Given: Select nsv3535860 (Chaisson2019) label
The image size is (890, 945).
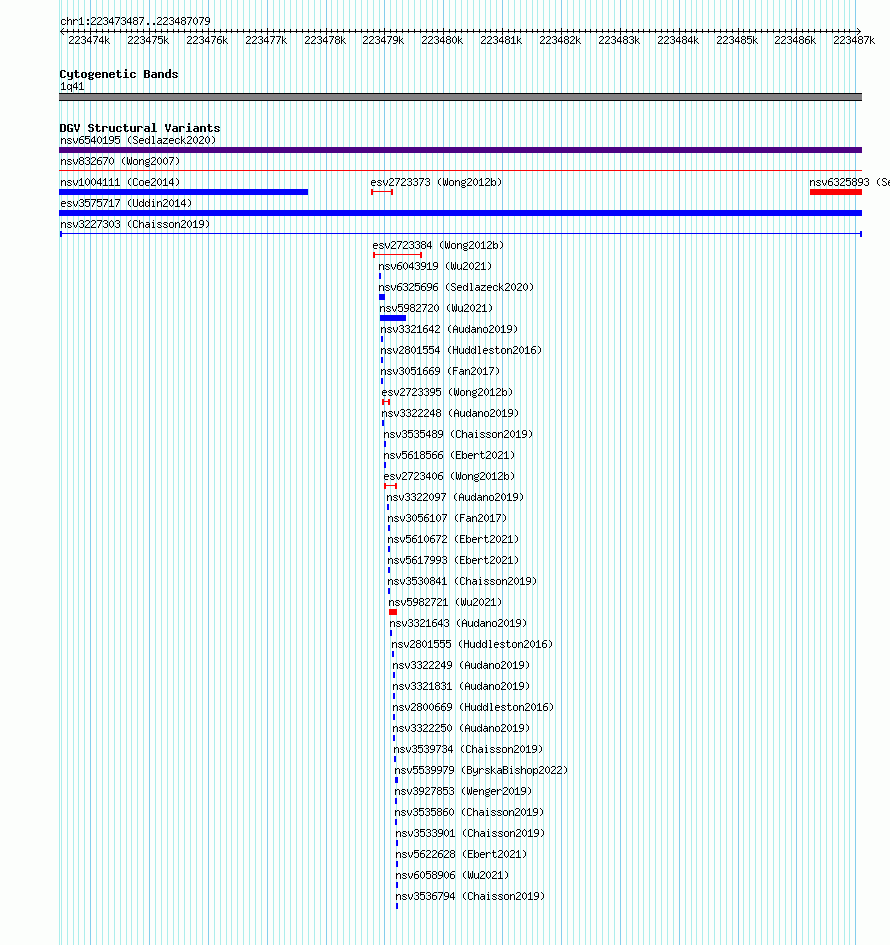Looking at the screenshot, I should 469,813.
